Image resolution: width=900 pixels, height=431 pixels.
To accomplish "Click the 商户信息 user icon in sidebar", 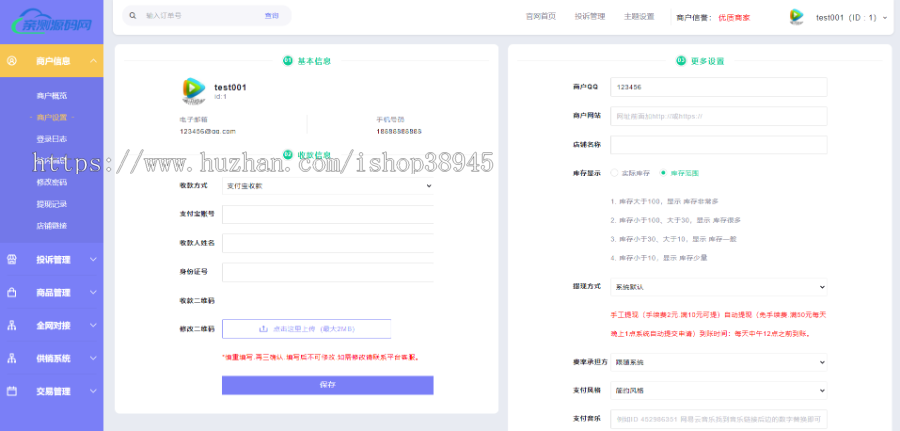I will [x=12, y=62].
